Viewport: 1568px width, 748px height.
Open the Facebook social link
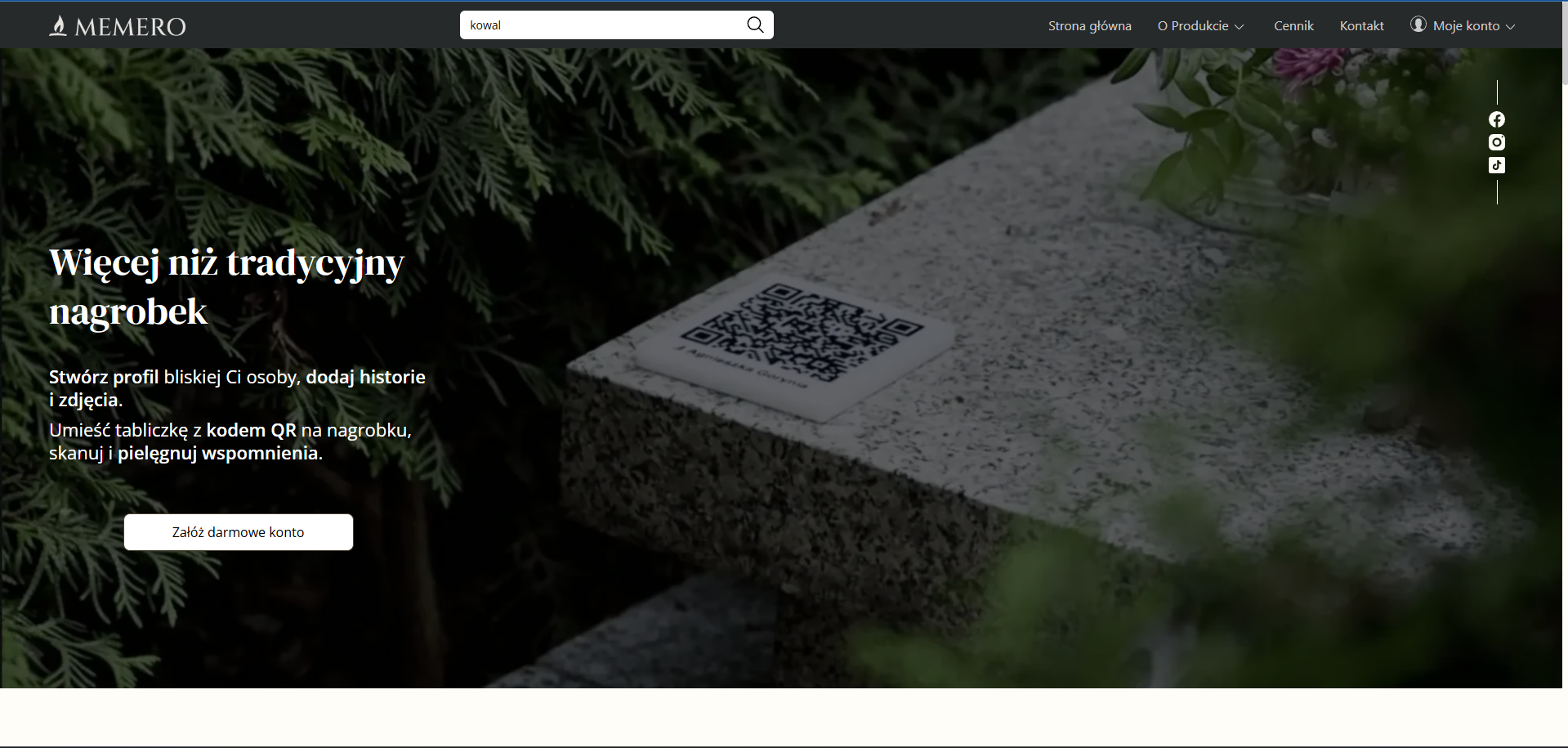click(1497, 119)
